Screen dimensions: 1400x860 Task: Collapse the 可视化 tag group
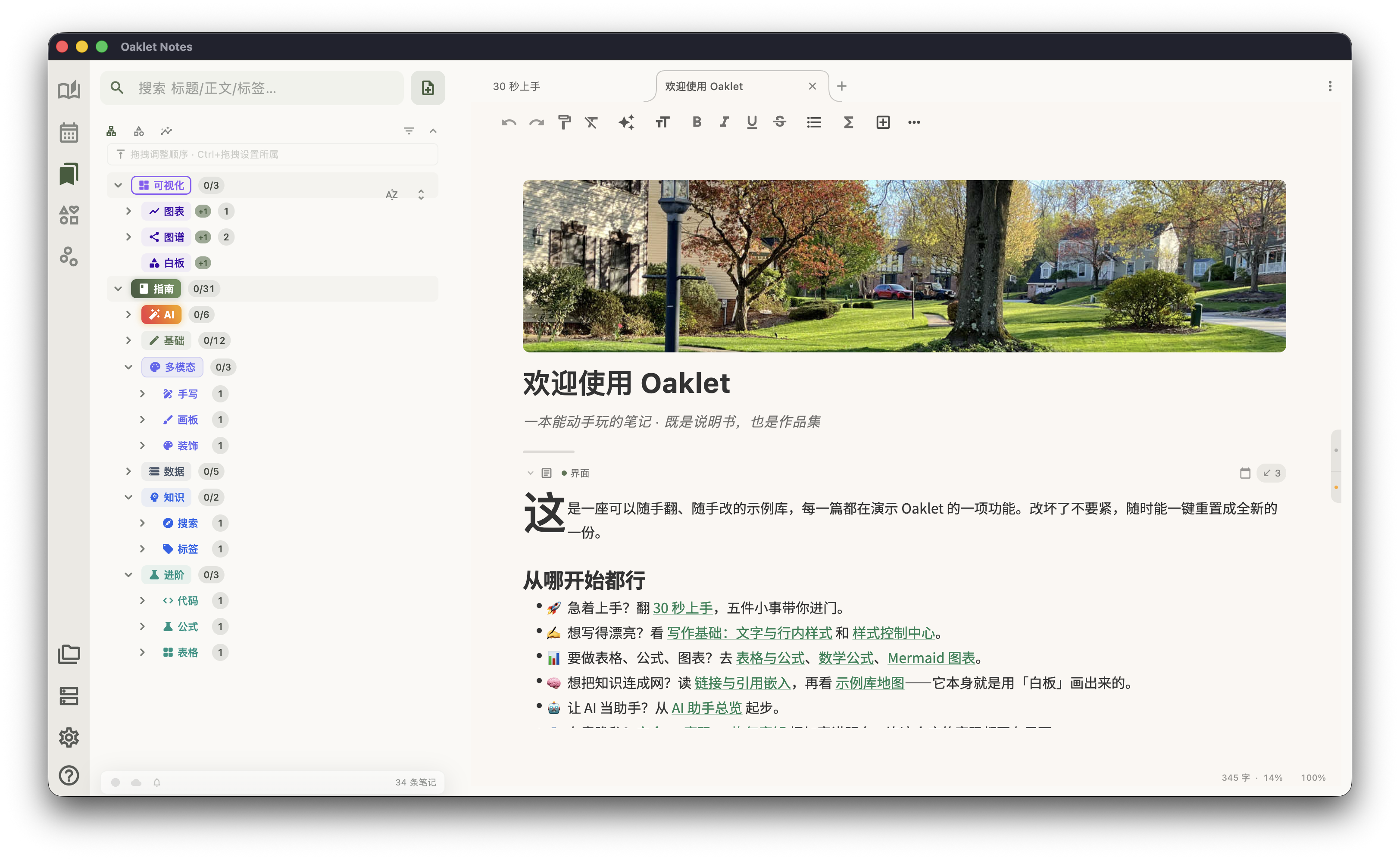click(119, 185)
